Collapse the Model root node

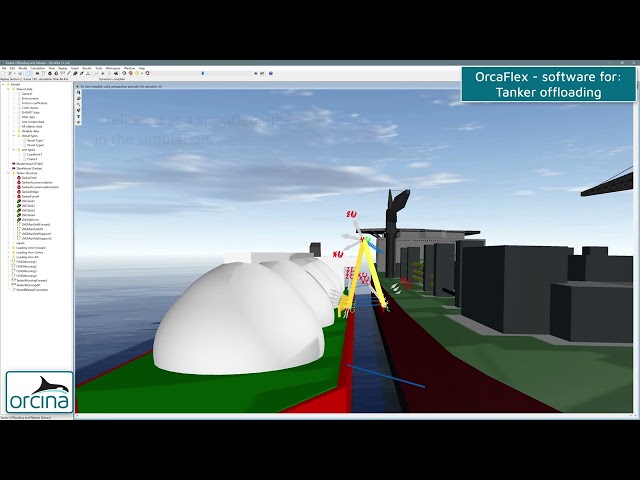click(3, 84)
